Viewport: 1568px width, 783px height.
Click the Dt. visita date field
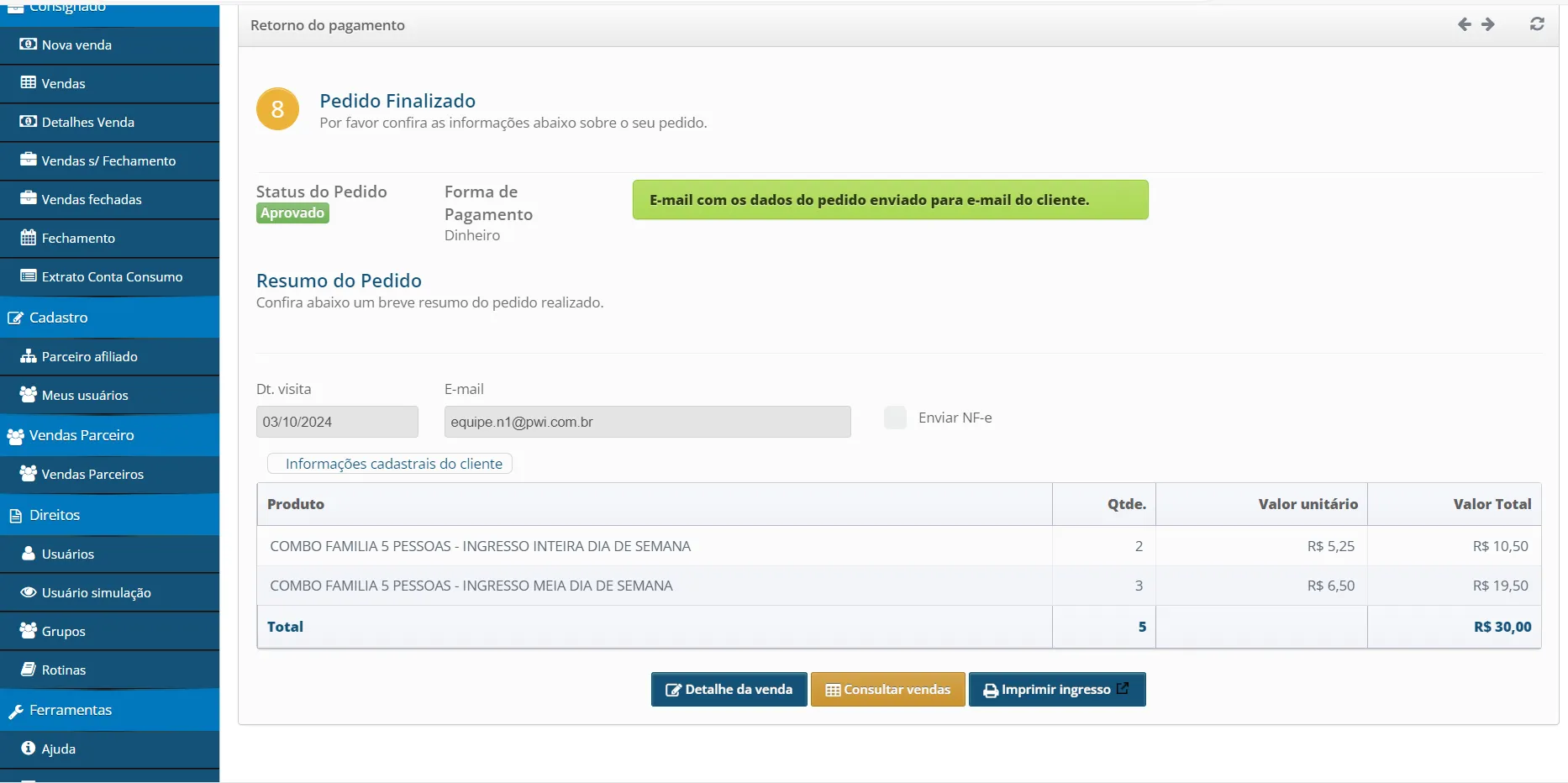point(337,422)
